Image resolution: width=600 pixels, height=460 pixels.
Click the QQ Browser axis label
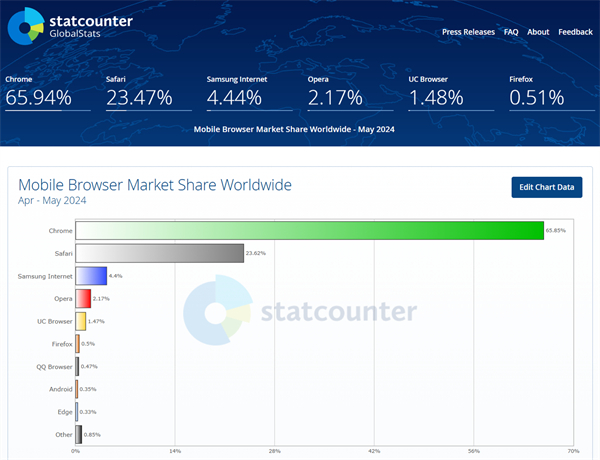point(54,366)
